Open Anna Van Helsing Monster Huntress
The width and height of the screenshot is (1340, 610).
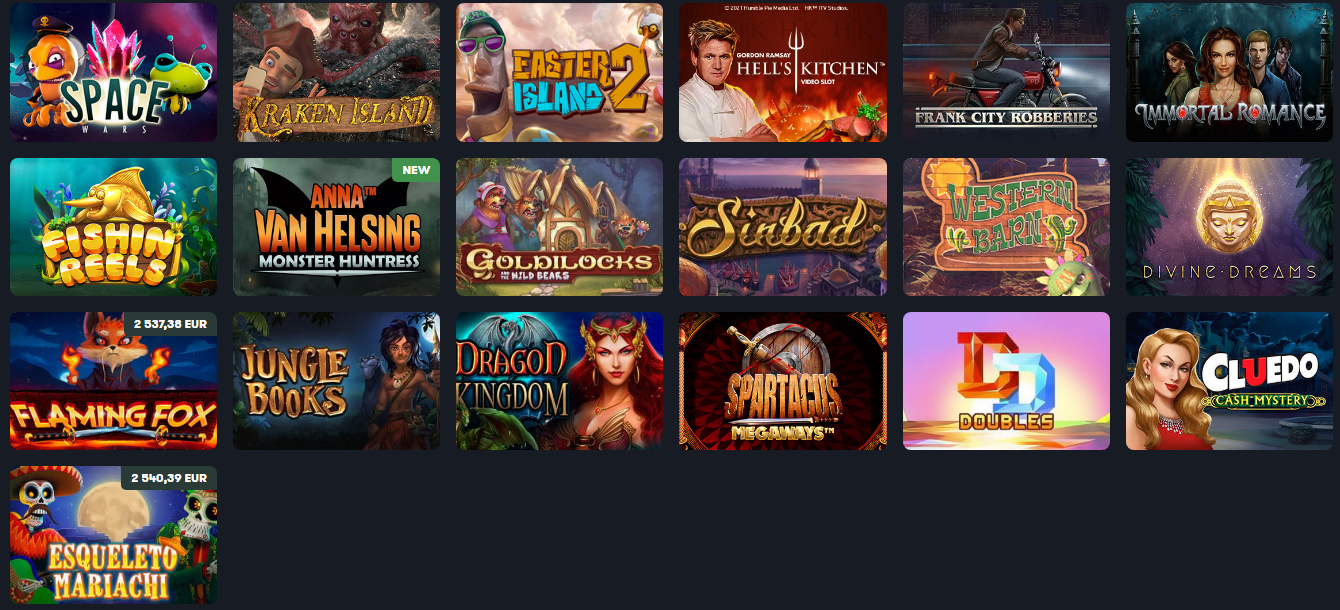337,227
